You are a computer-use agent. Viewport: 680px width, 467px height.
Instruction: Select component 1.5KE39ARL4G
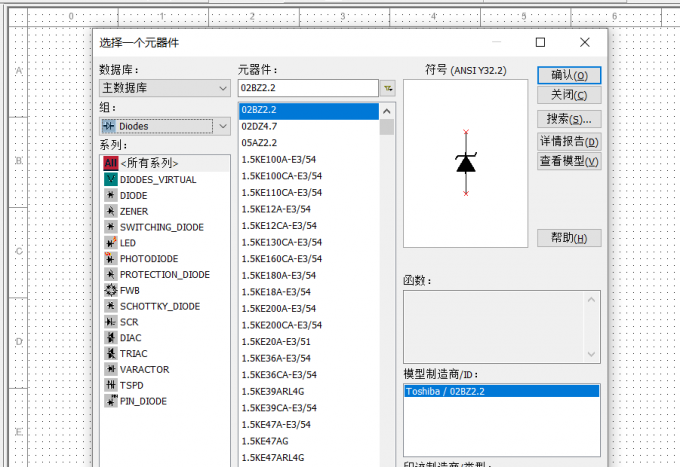273,392
